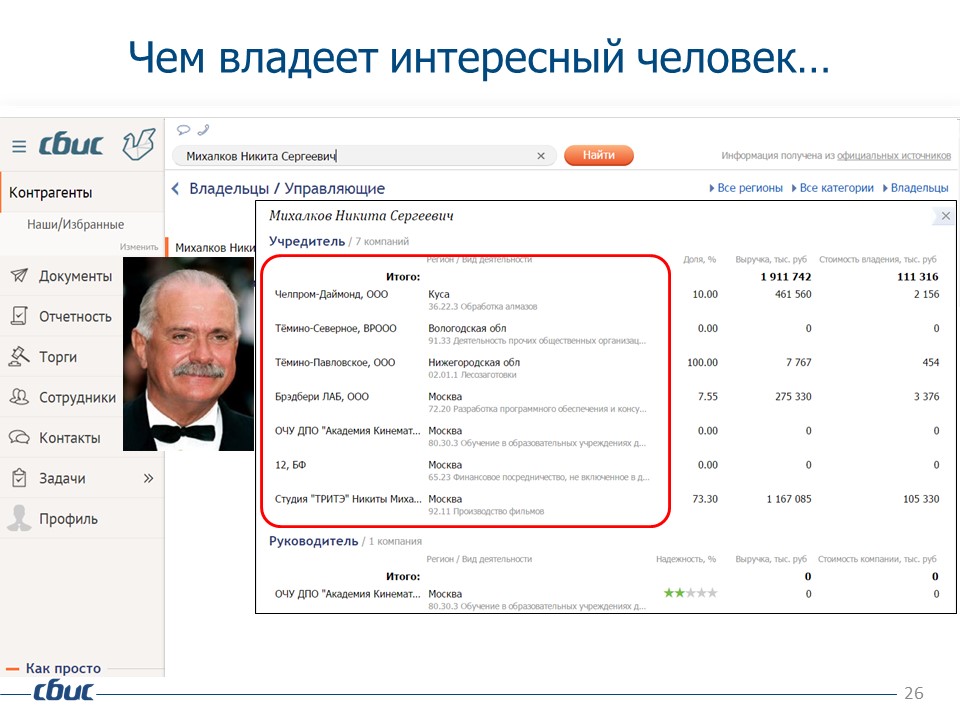The image size is (960, 720).
Task: Open the Все категории filter dropdown
Action: click(x=833, y=188)
